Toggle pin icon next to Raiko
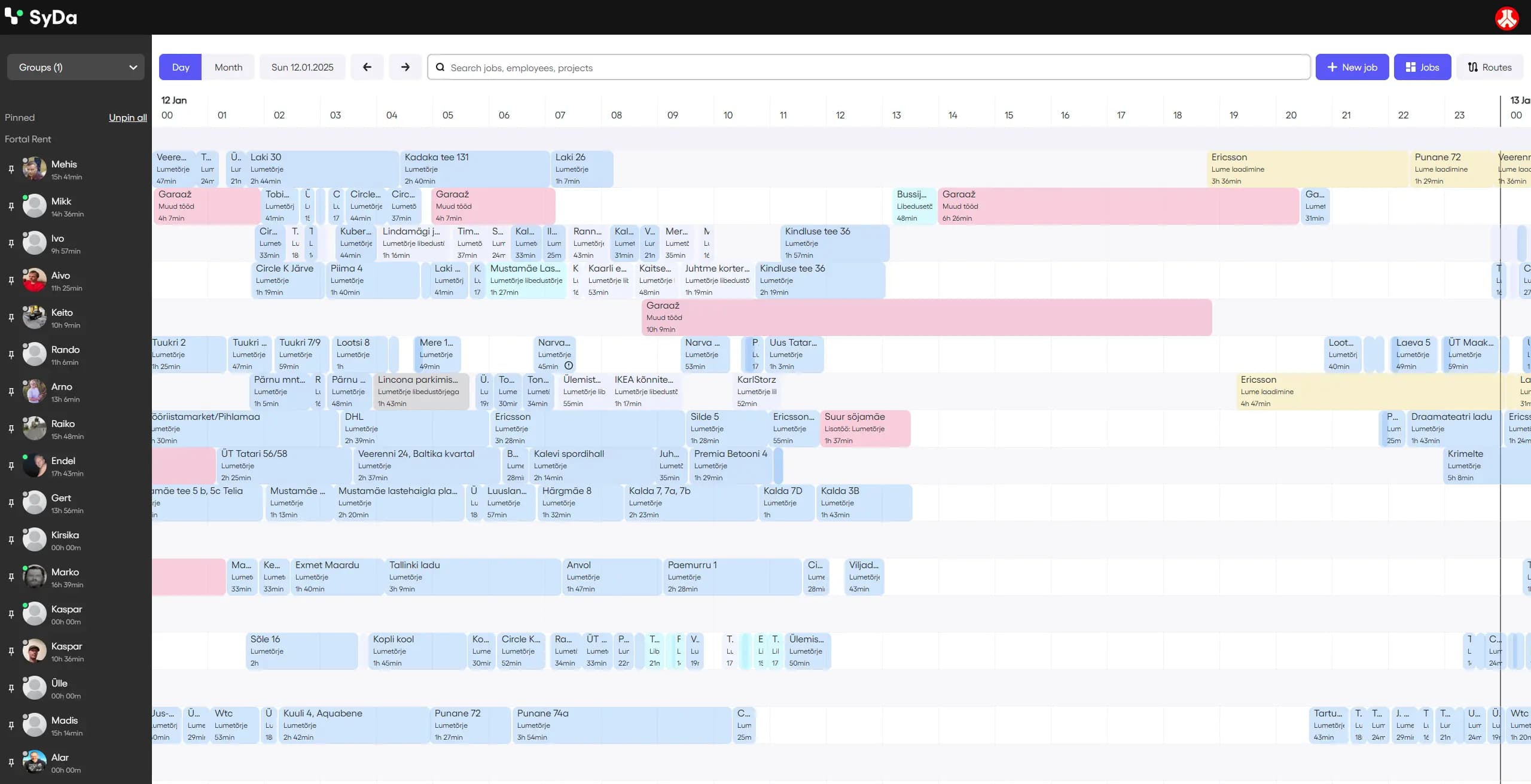 click(11, 429)
